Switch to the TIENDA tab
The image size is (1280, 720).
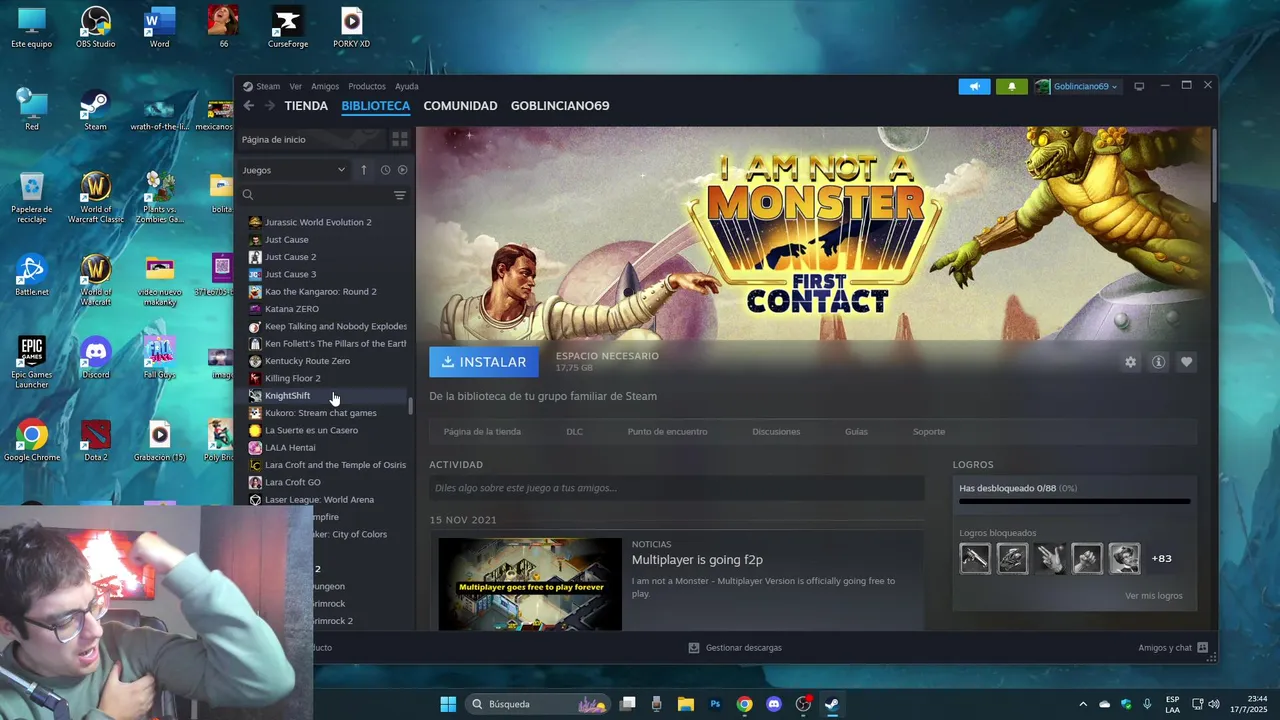point(306,106)
